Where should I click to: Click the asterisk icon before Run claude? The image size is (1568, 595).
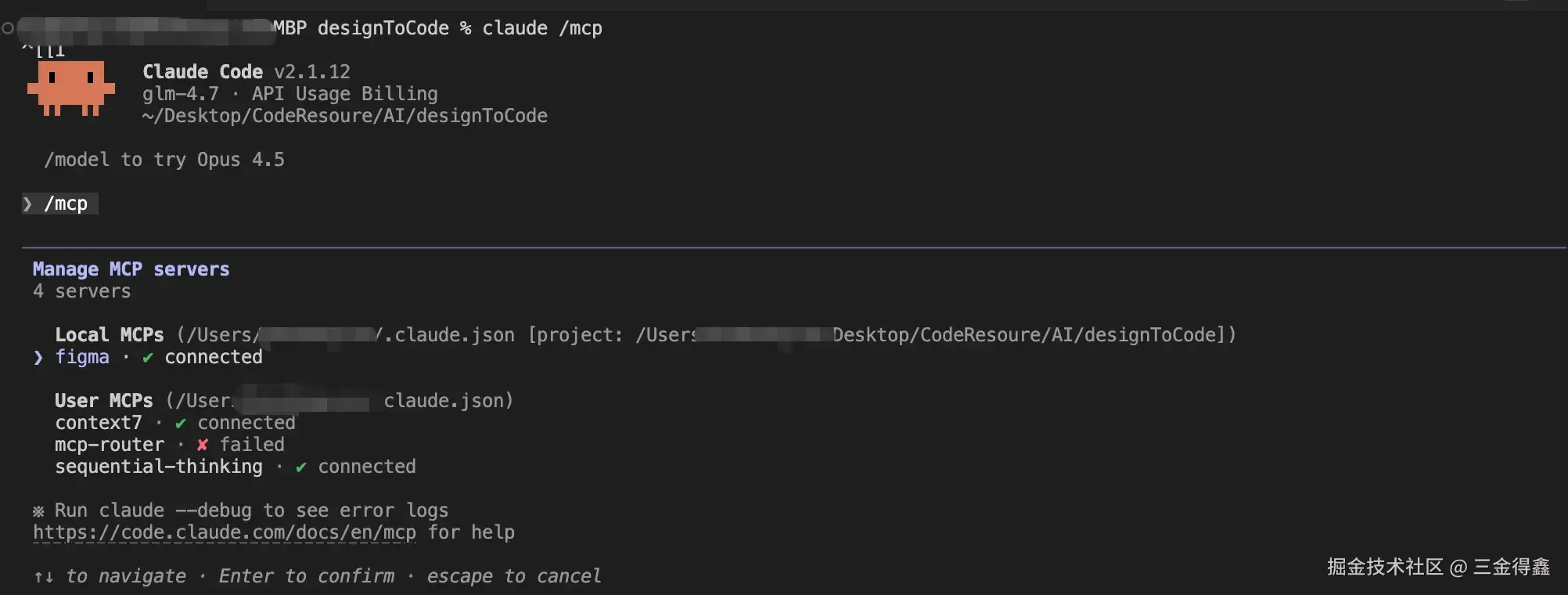[x=38, y=511]
